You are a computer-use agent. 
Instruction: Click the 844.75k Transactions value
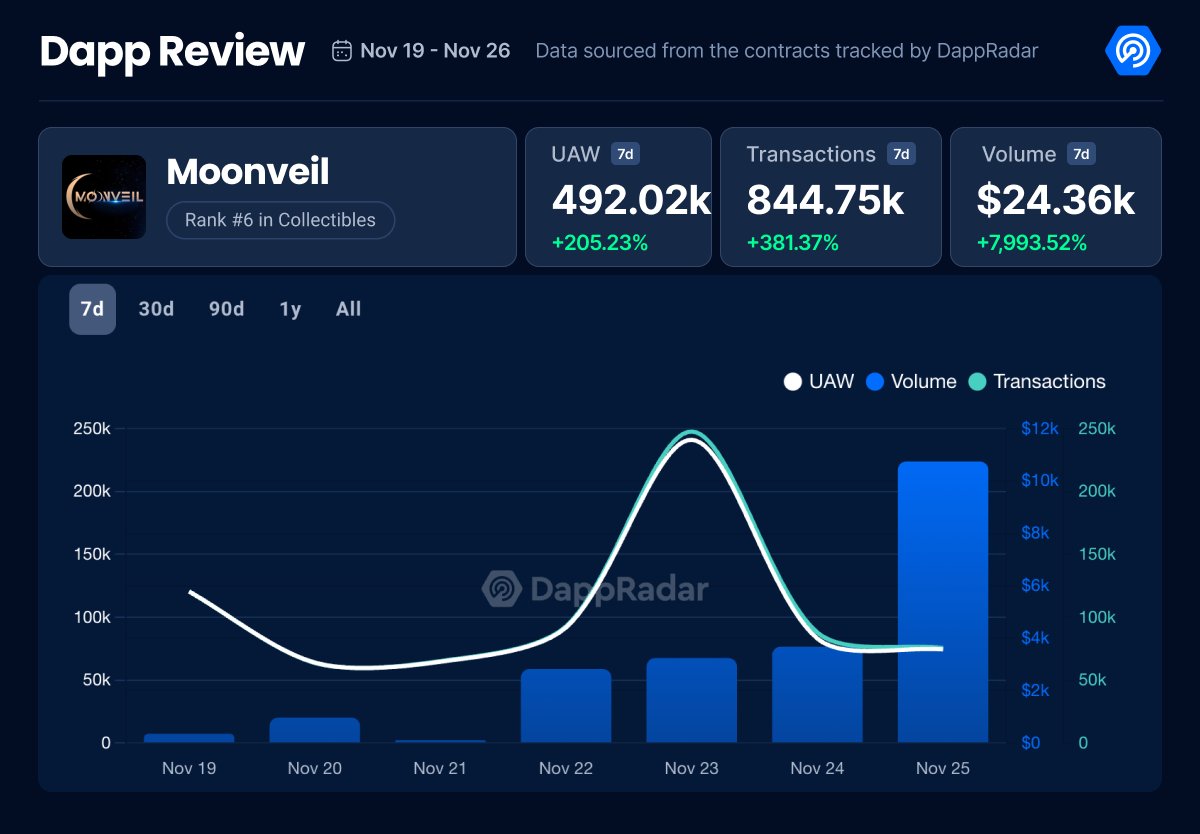click(825, 201)
